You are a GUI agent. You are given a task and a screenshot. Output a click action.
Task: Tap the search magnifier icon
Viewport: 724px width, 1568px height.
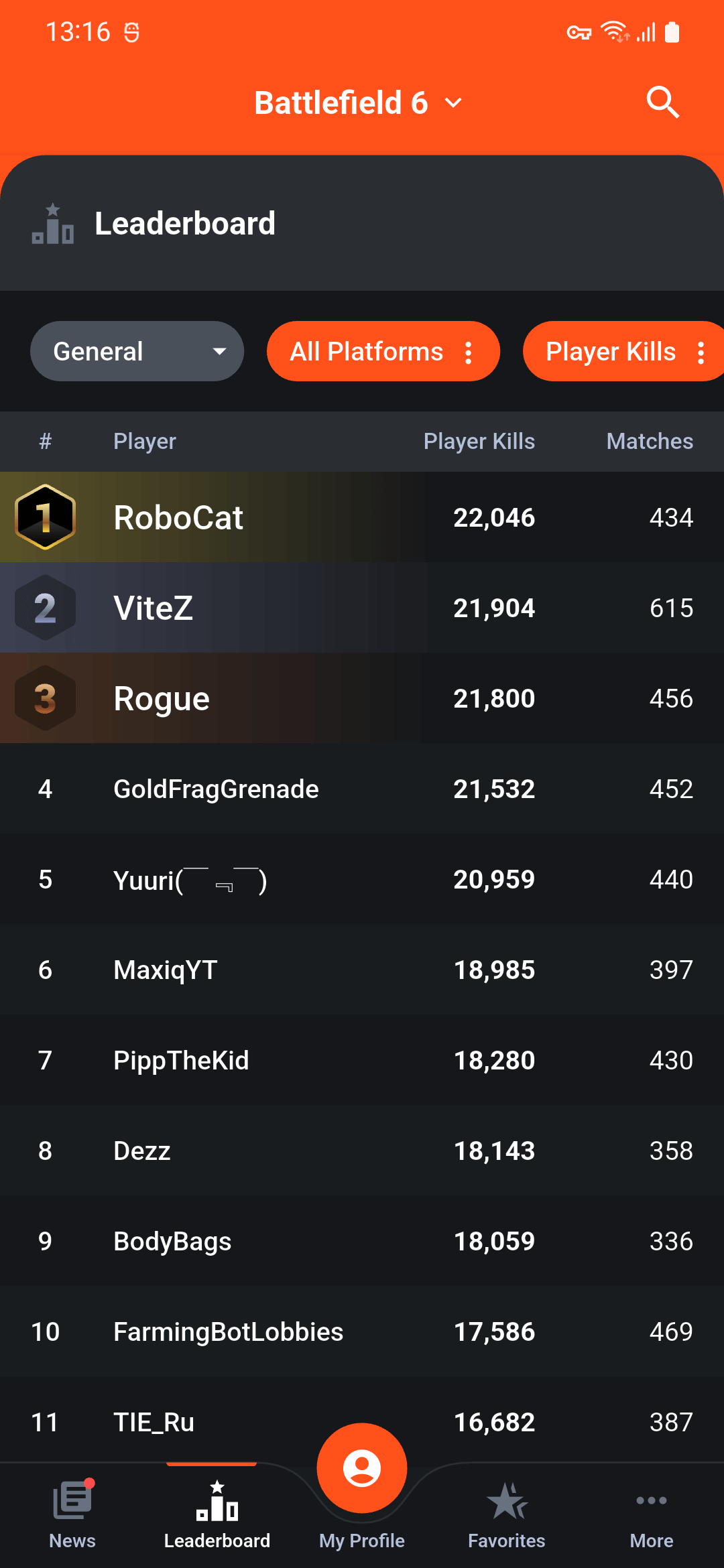(x=663, y=103)
